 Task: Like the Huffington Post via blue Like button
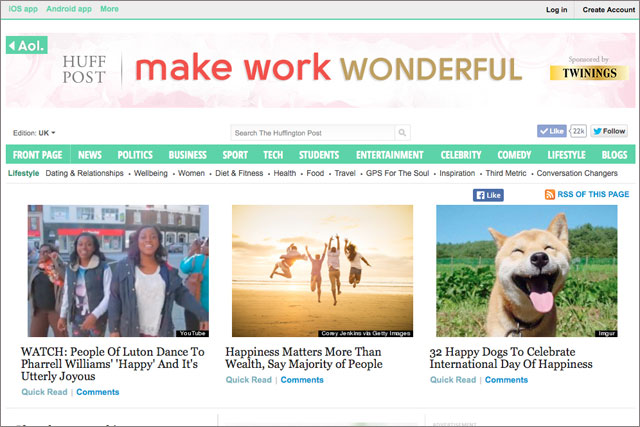click(551, 131)
